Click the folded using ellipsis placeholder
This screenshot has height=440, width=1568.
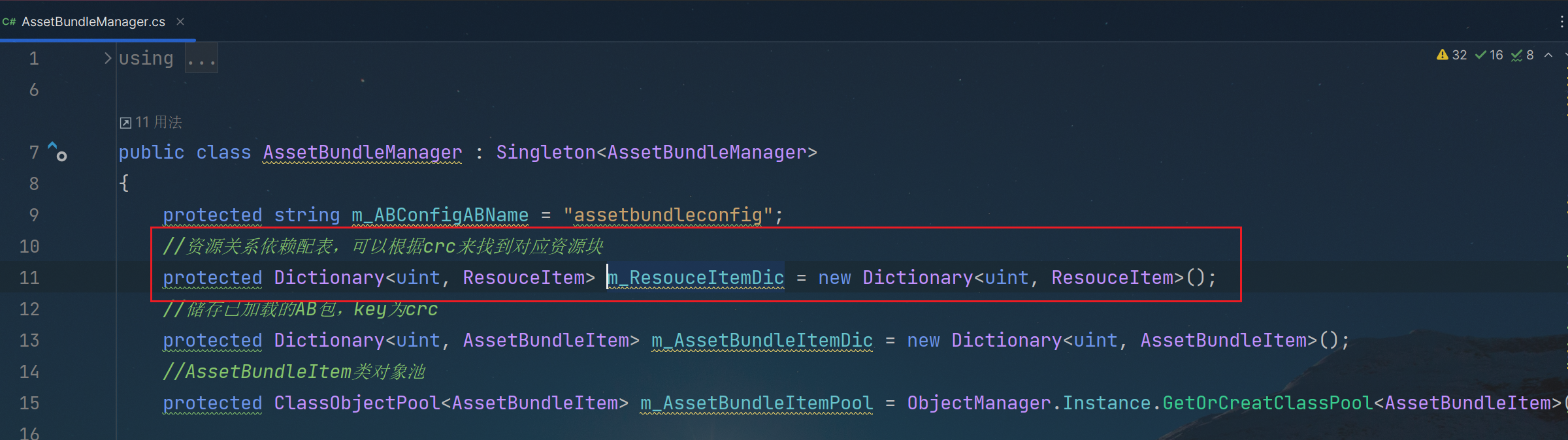(x=201, y=59)
